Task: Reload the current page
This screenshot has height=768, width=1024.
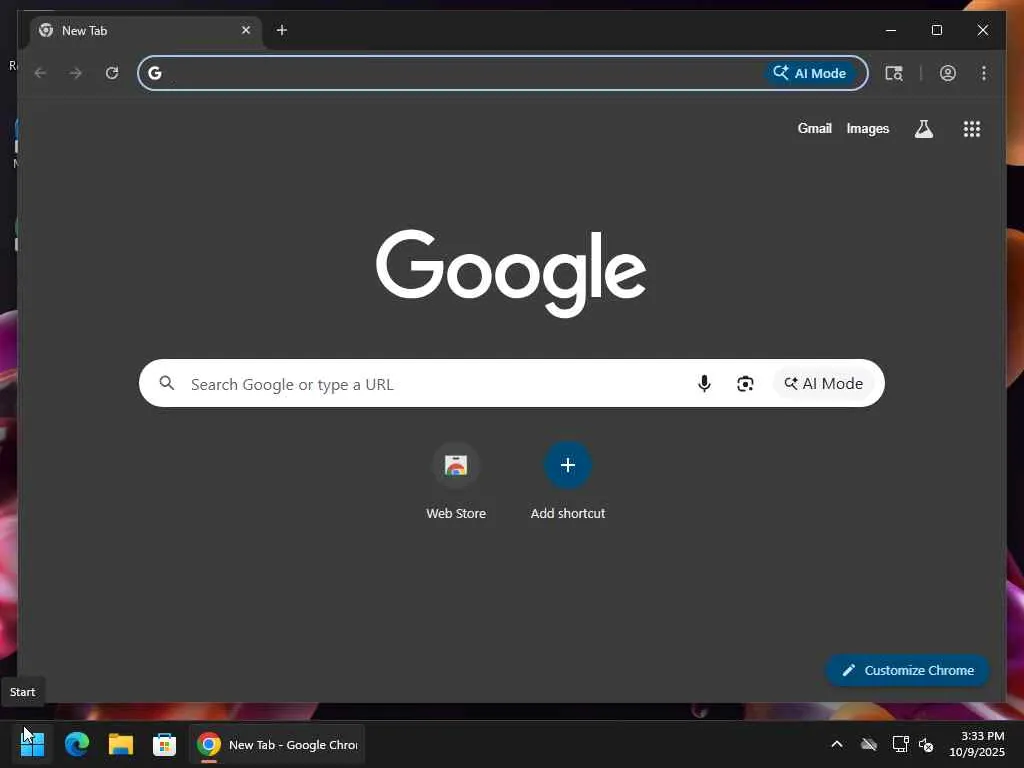Action: point(112,73)
